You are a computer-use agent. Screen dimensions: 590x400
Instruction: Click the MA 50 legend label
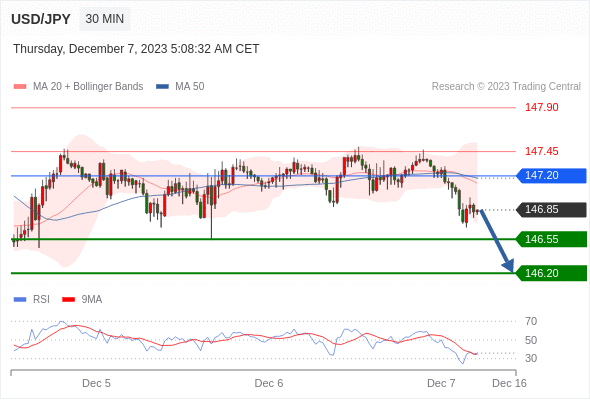pyautogui.click(x=190, y=87)
